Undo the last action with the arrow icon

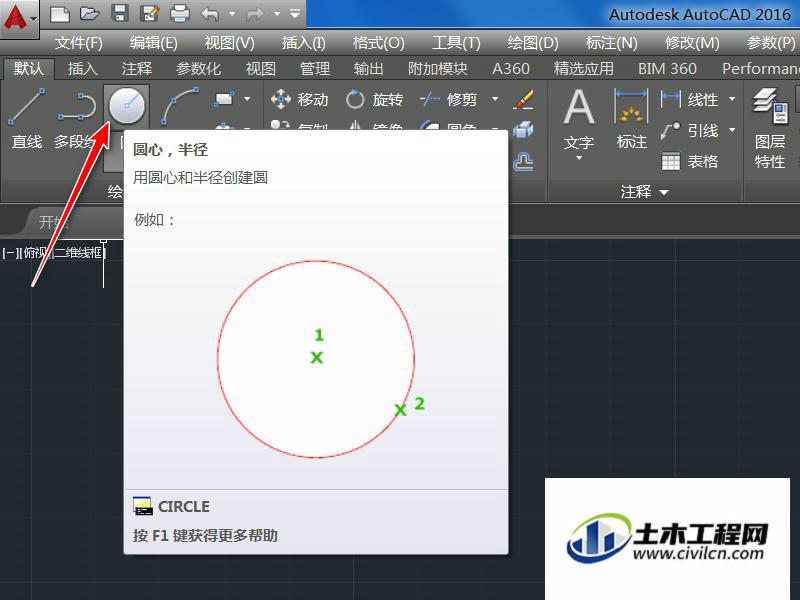pos(210,14)
